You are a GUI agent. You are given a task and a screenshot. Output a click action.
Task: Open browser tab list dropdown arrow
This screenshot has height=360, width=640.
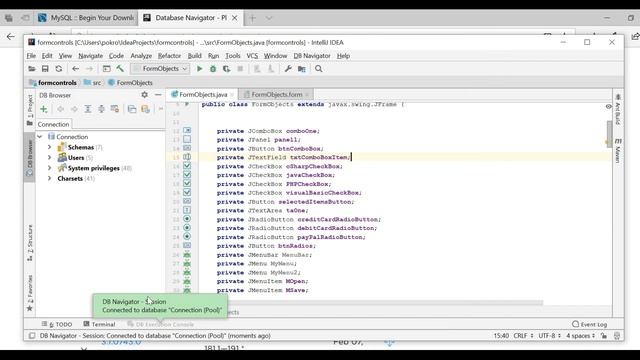click(269, 18)
